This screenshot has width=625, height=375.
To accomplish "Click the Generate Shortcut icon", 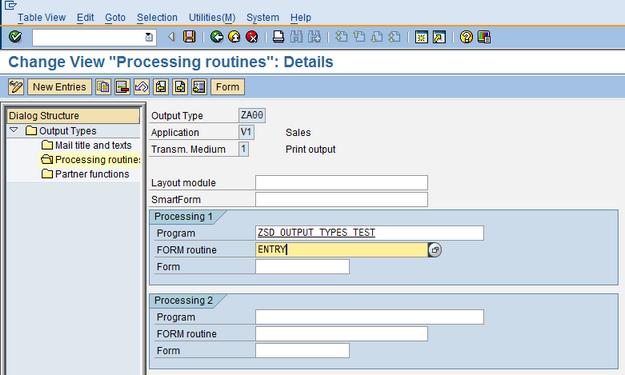I will 439,37.
